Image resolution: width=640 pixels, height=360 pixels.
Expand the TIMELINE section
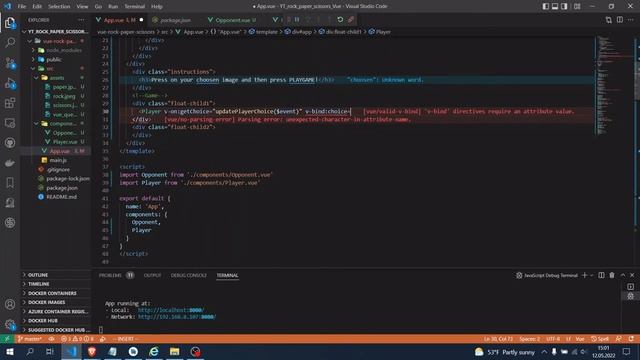(56, 284)
